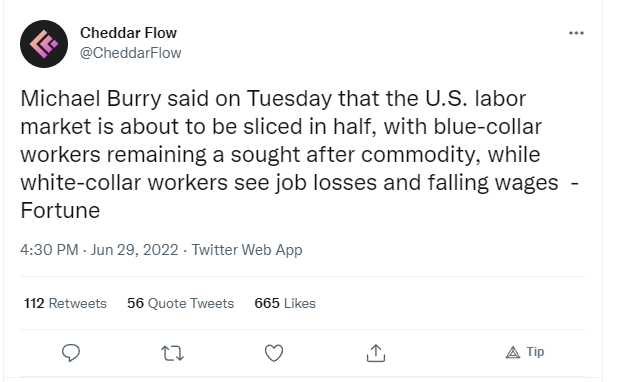Image resolution: width=626 pixels, height=382 pixels.
Task: Click the word Fortune in the tweet
Action: coord(60,210)
